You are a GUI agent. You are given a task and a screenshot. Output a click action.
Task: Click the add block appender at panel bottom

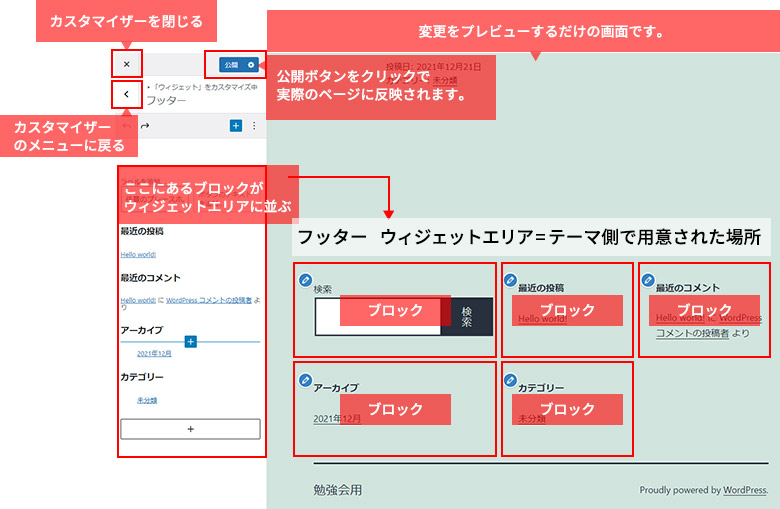[191, 429]
